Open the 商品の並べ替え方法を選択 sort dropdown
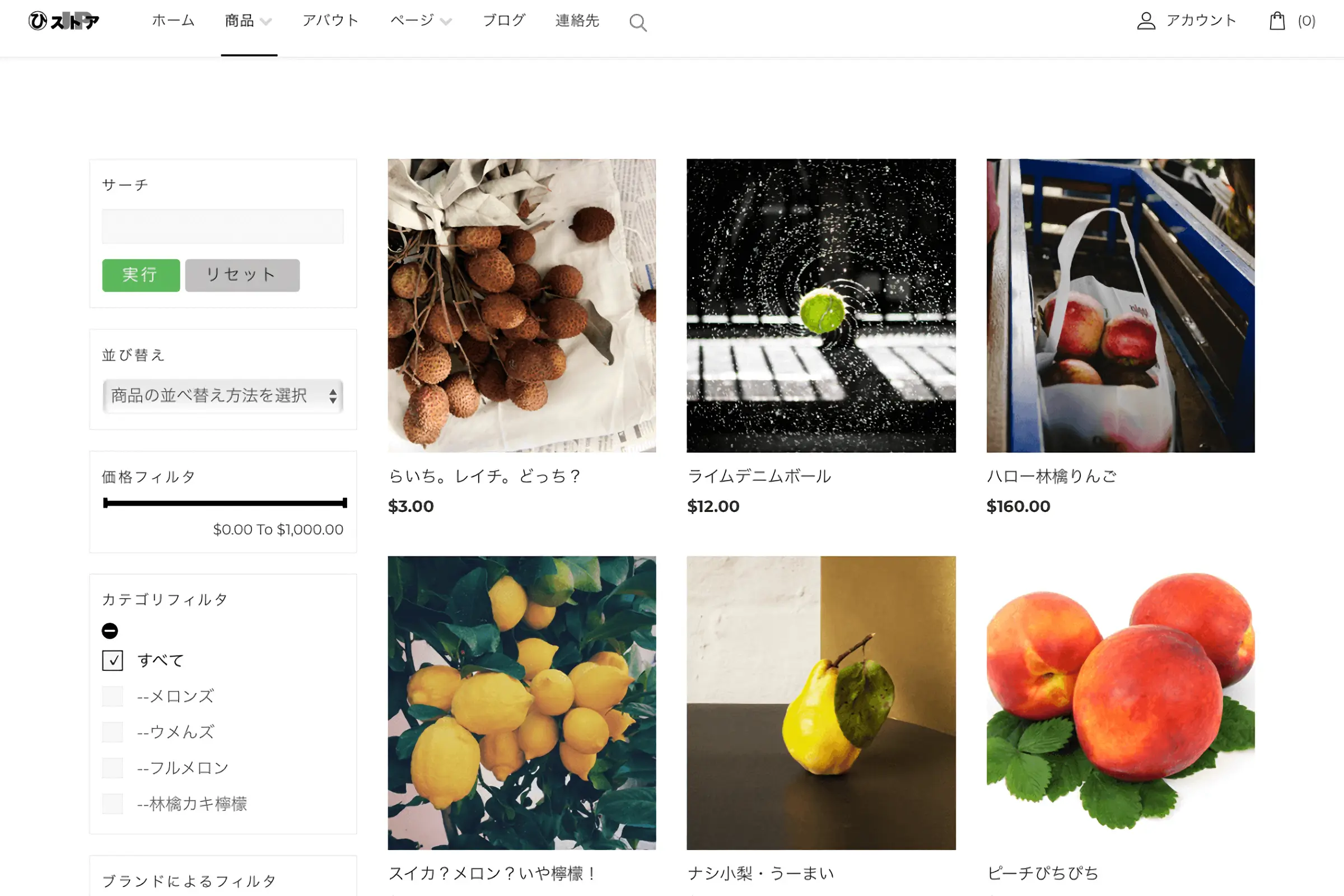The height and width of the screenshot is (896, 1344). (x=223, y=395)
